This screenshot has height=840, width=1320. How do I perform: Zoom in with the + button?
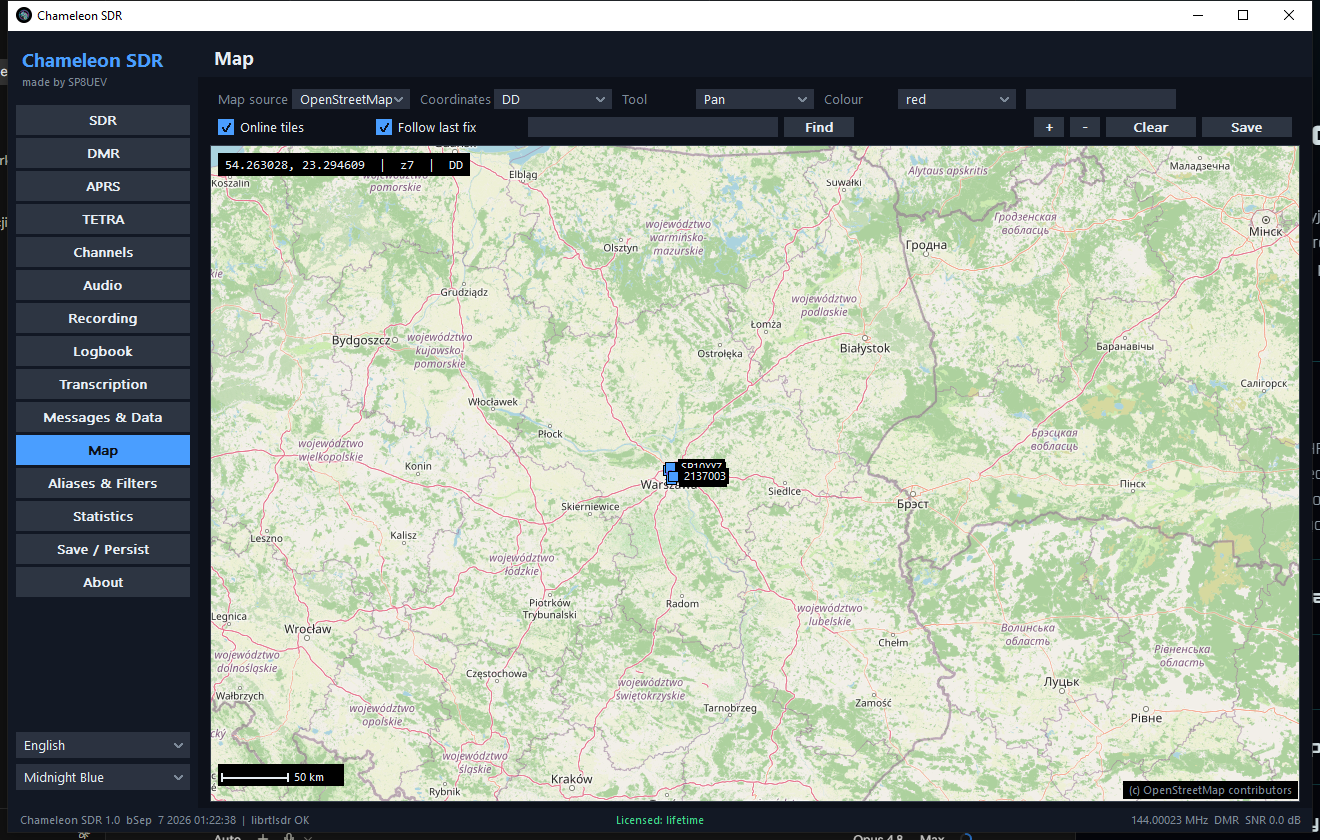pos(1049,127)
